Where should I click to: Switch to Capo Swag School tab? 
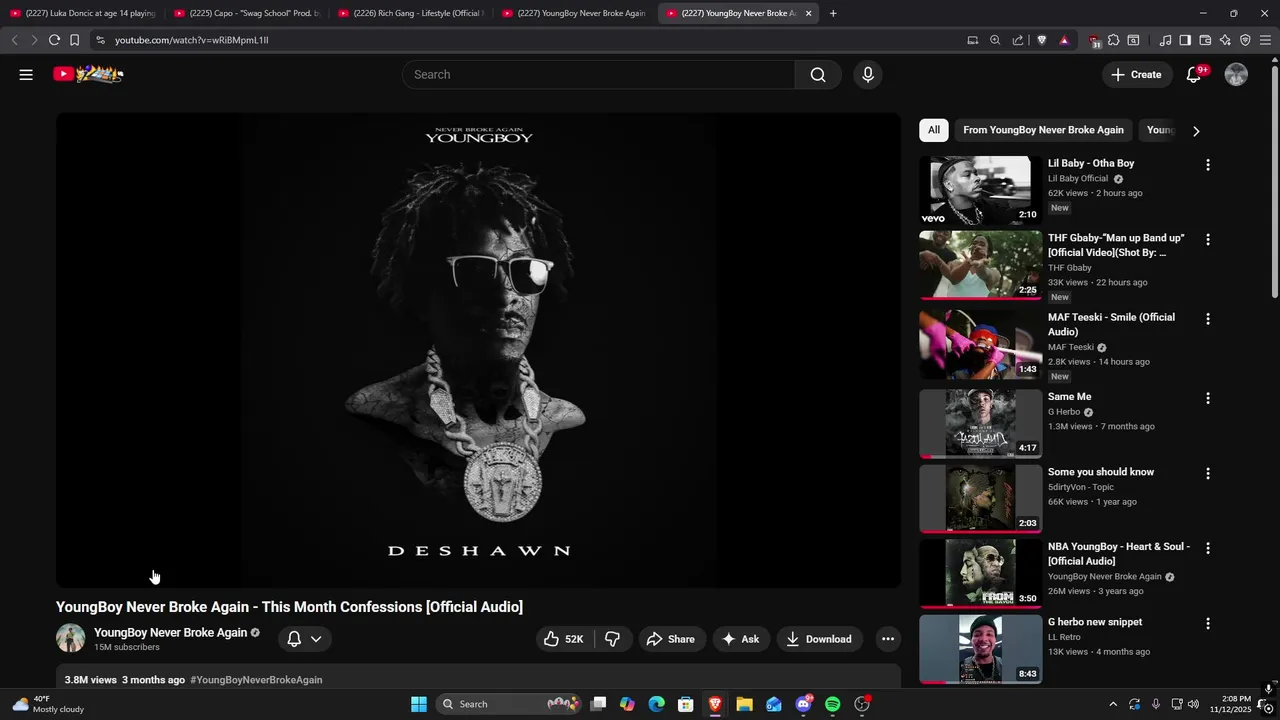(246, 13)
